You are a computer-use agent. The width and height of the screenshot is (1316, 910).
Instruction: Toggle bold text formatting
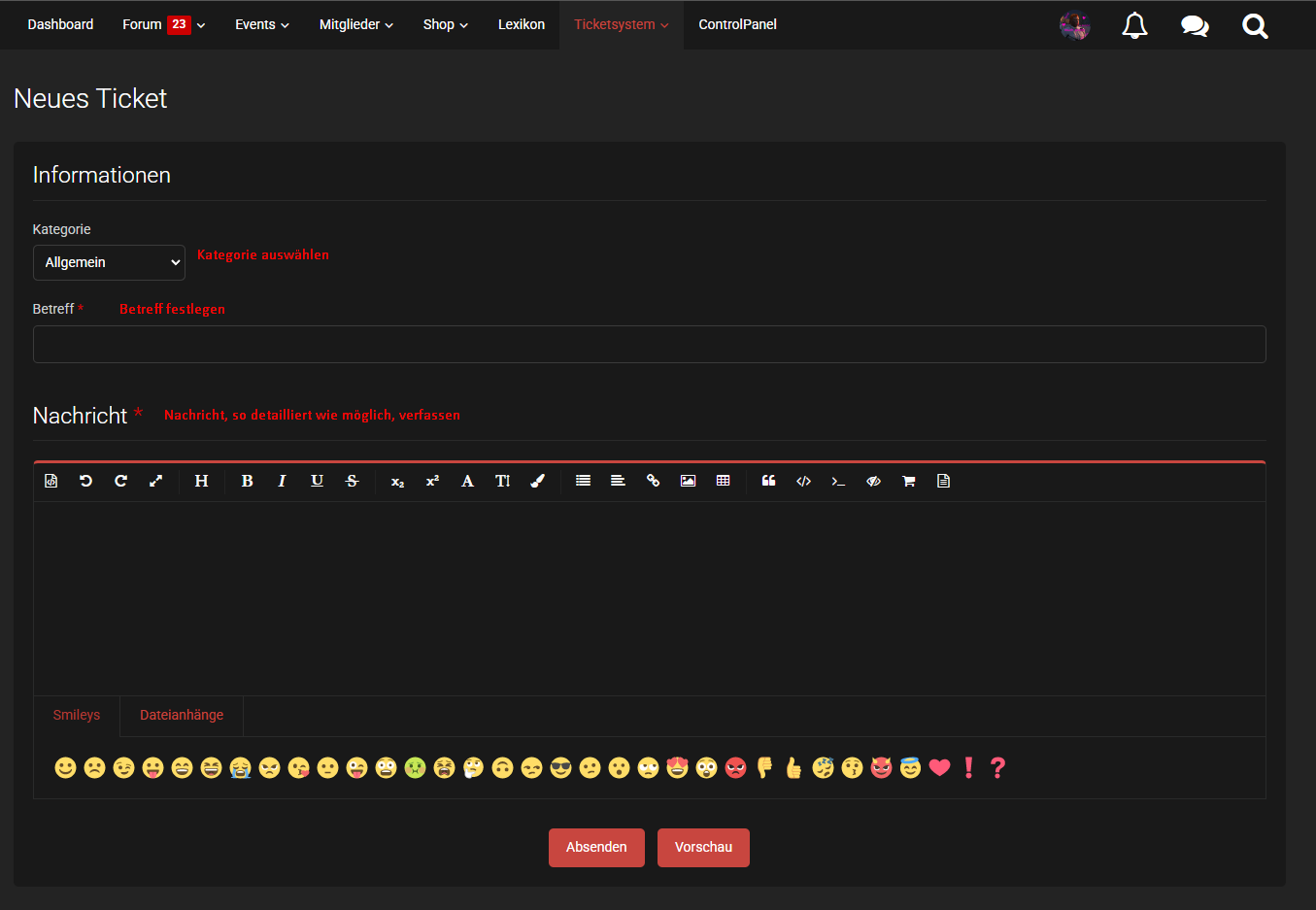247,481
